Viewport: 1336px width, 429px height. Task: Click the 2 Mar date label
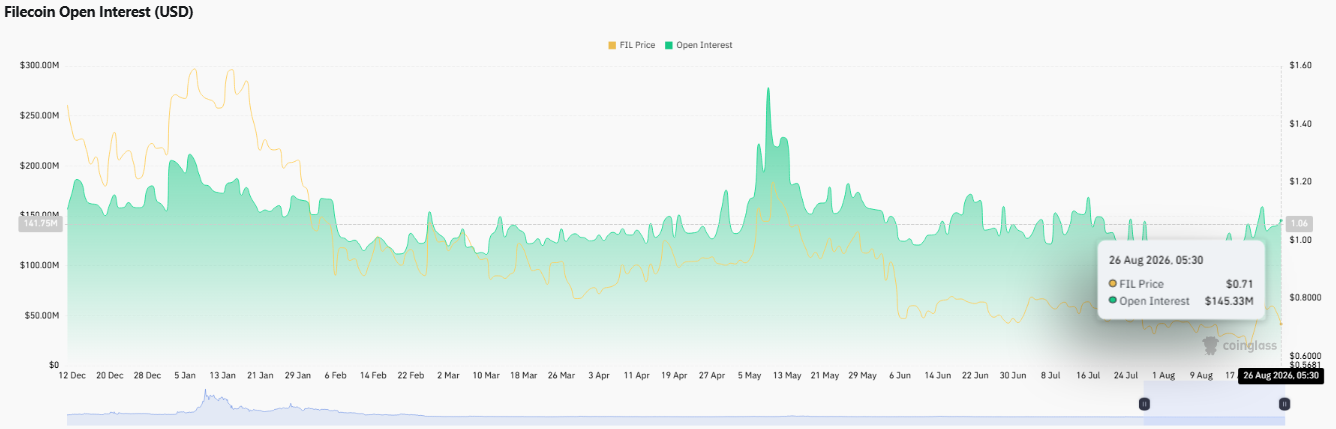coord(448,376)
